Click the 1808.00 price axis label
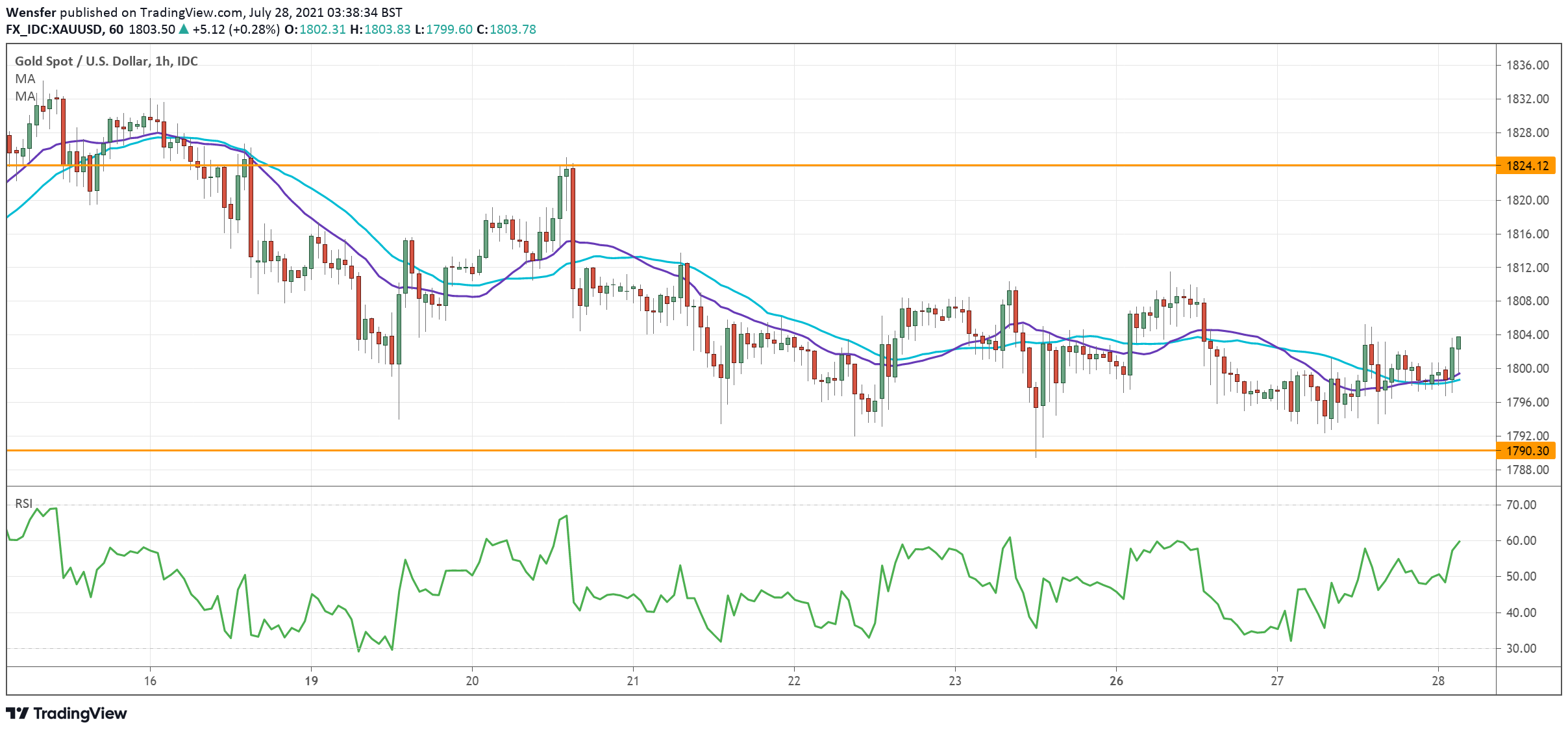This screenshot has width=1568, height=732. click(1527, 301)
